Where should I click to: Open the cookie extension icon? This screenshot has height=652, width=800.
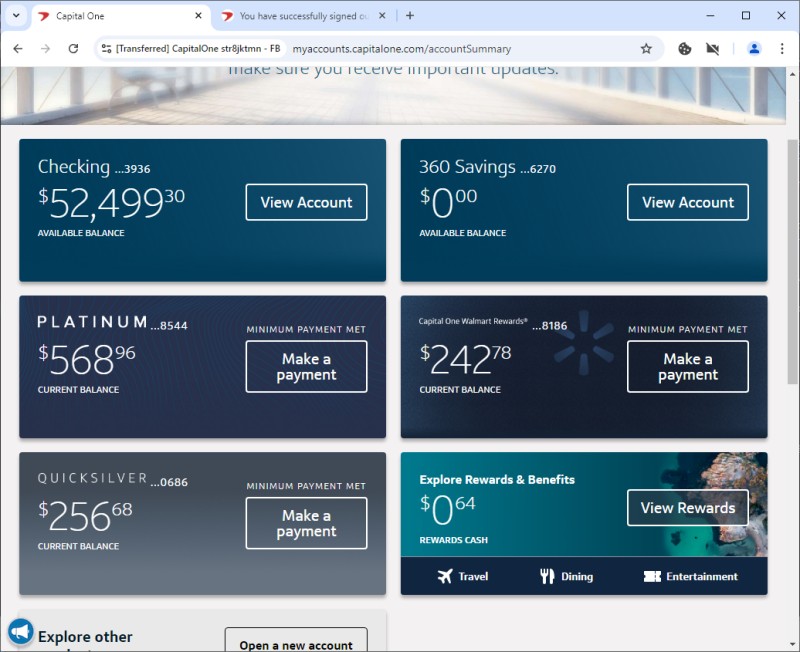685,48
